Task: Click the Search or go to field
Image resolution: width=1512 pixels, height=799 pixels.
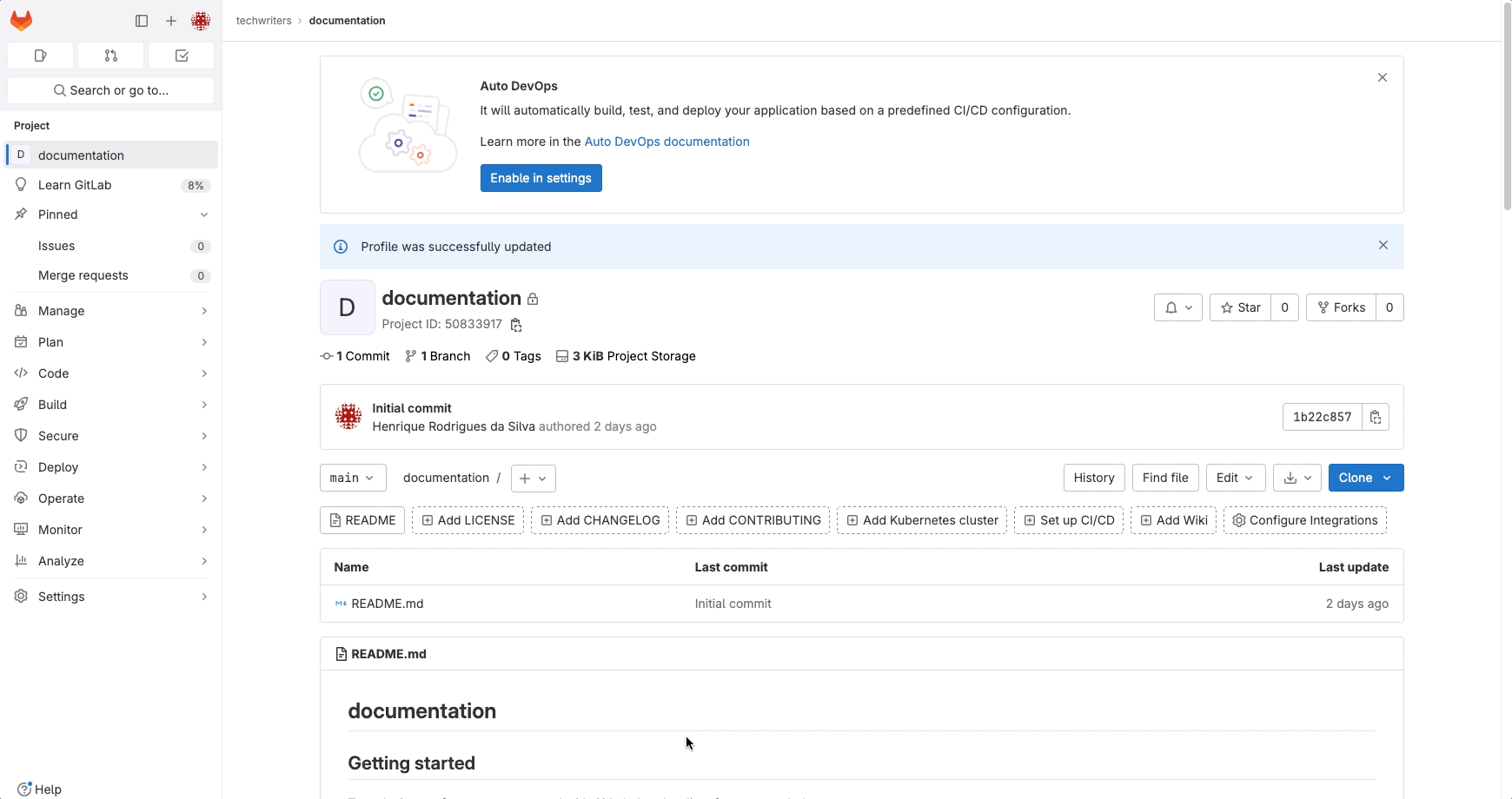Action: click(110, 89)
